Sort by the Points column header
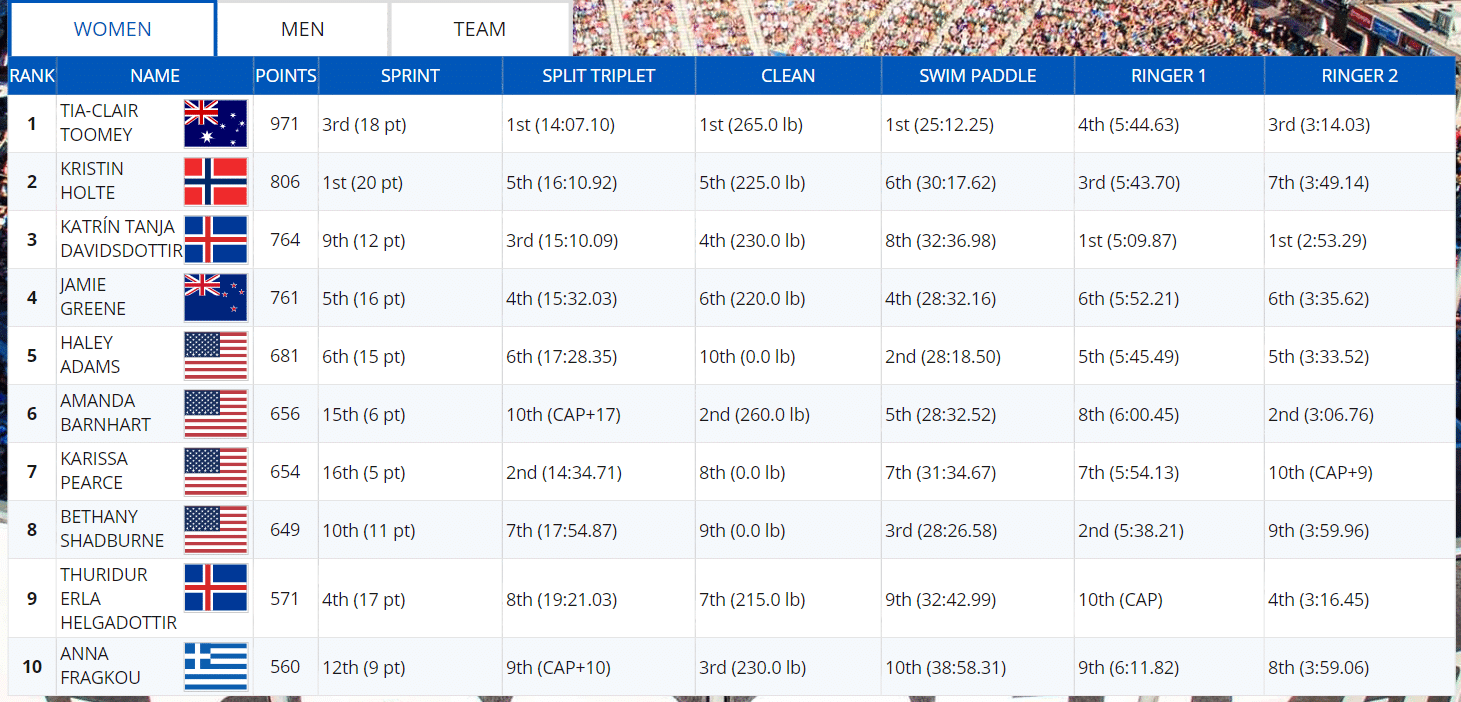The image size is (1461, 702). click(285, 76)
